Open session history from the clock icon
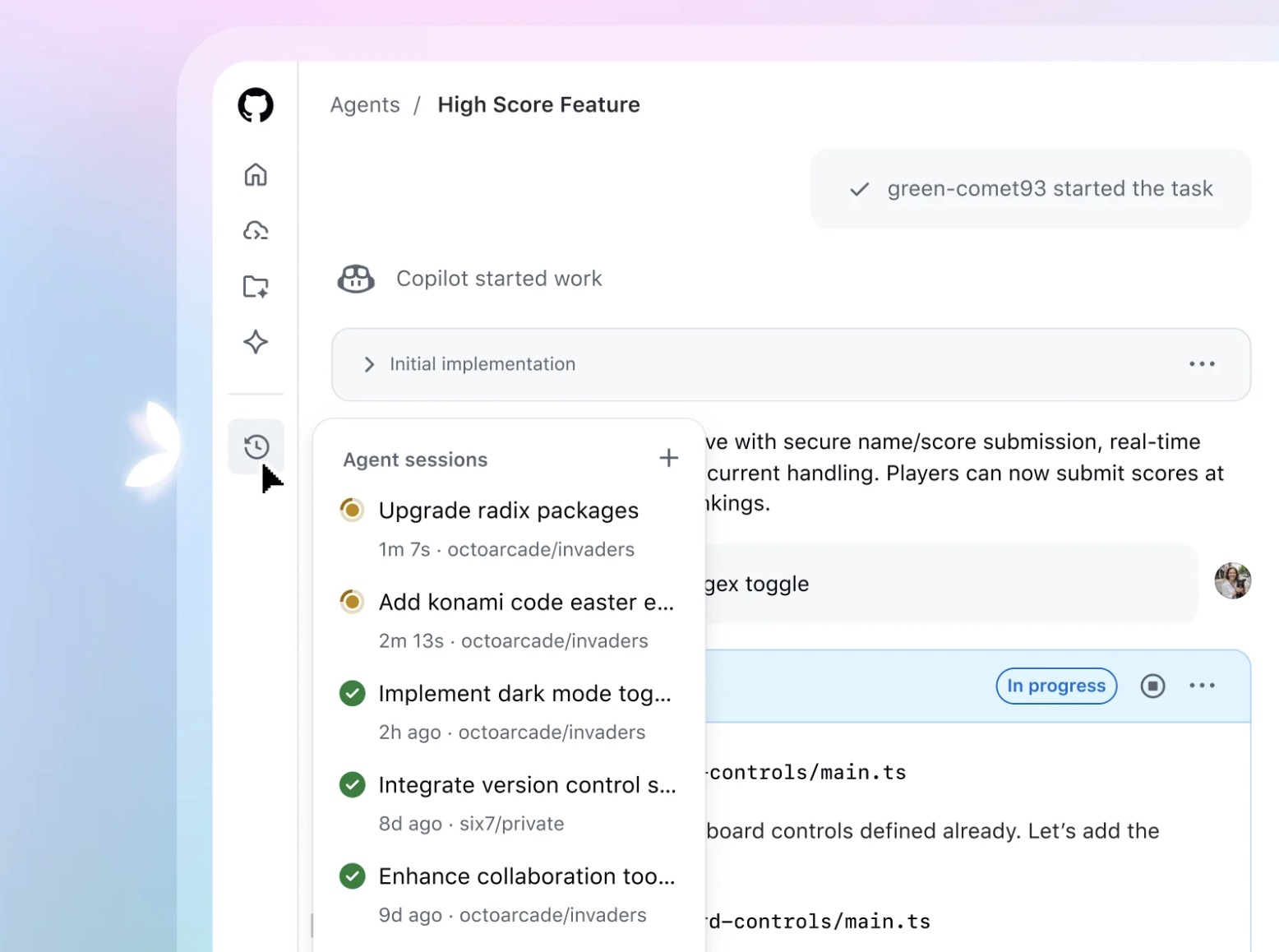Viewport: 1279px width, 952px height. click(x=255, y=446)
